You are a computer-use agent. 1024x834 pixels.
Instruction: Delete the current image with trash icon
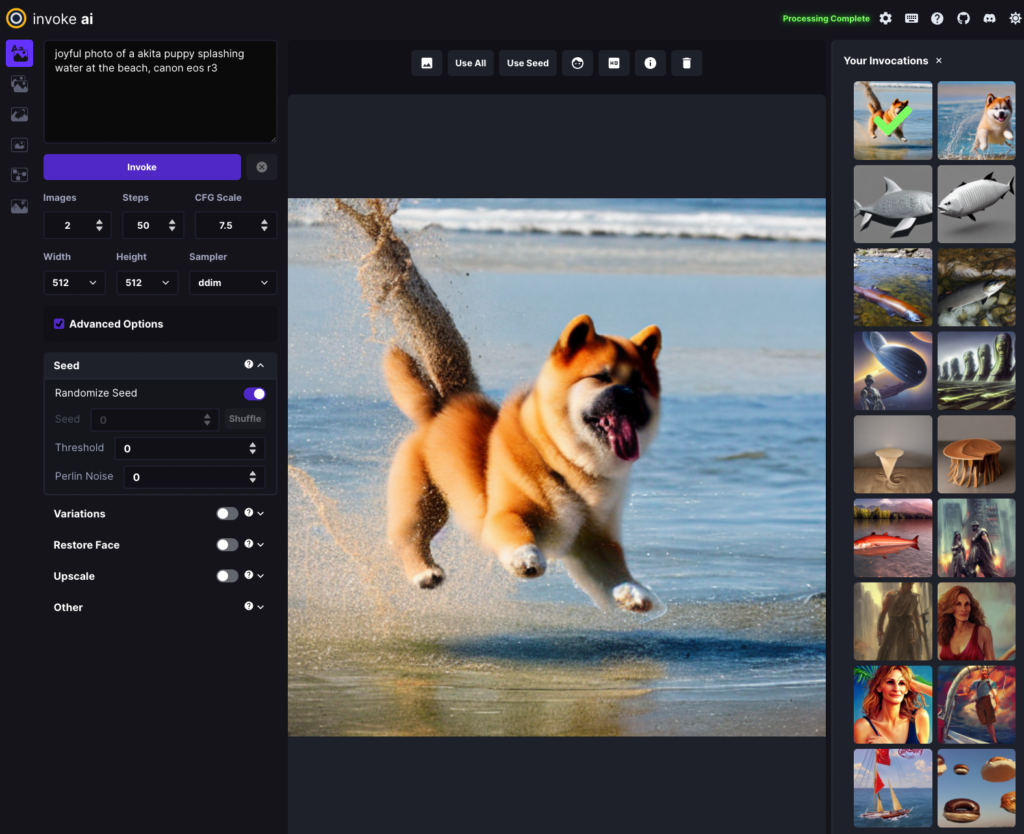pos(686,63)
